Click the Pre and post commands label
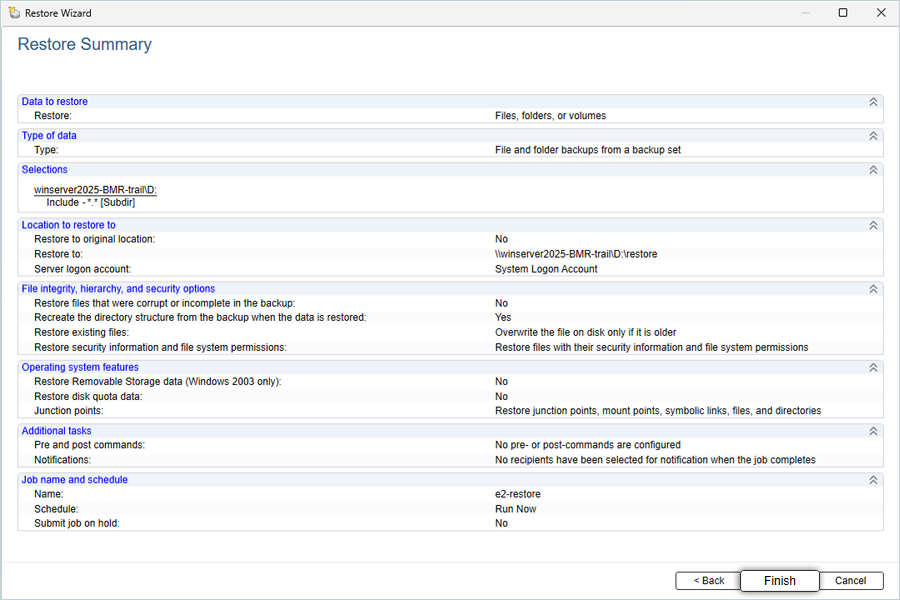The width and height of the screenshot is (900, 600). (x=90, y=445)
